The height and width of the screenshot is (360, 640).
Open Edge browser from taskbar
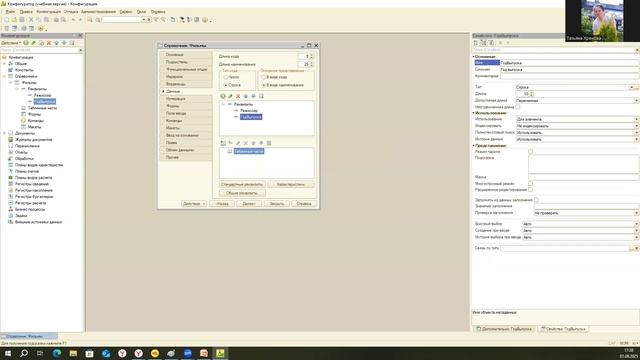57,353
